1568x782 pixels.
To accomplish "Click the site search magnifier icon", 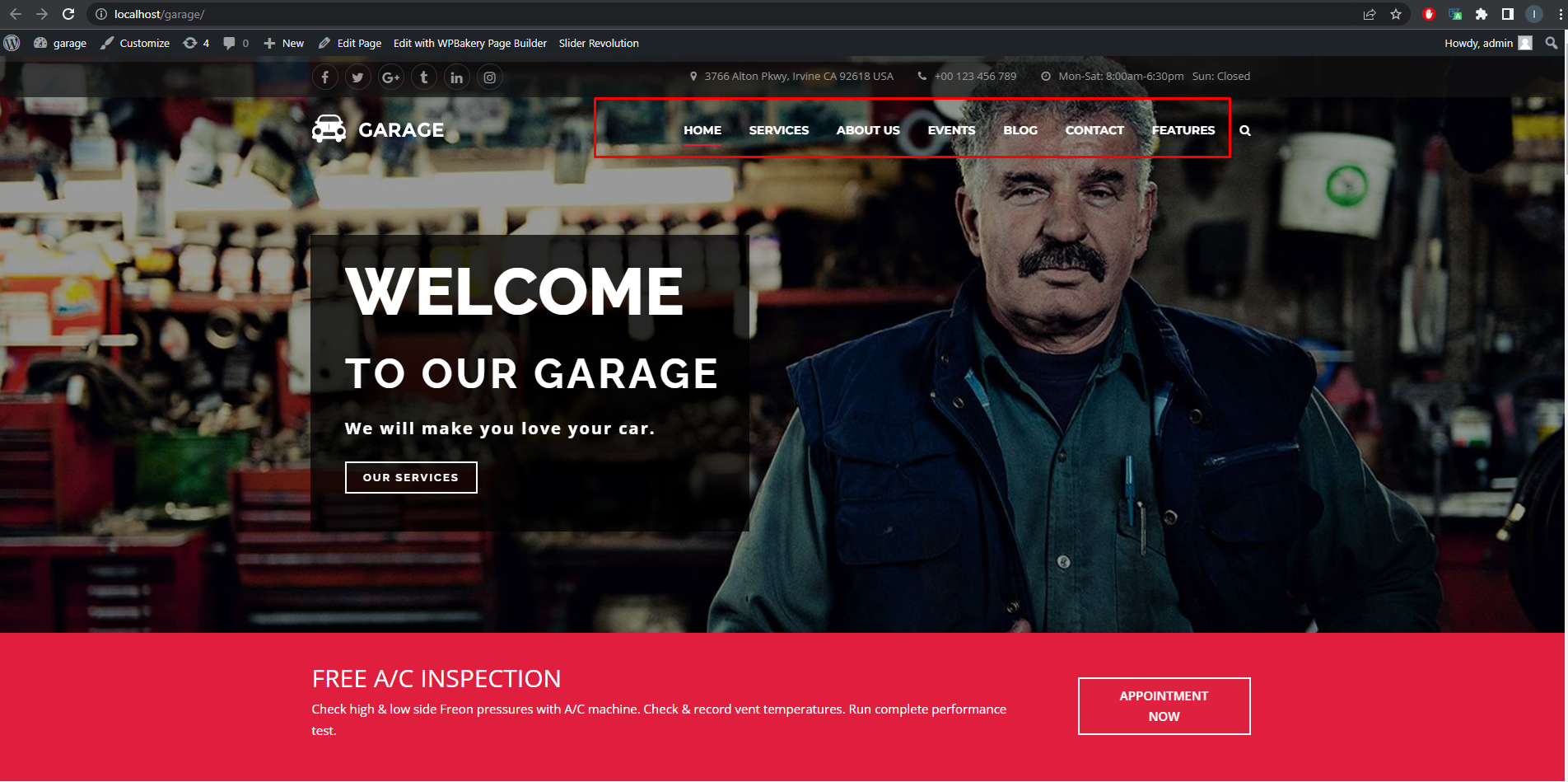I will coord(1245,130).
